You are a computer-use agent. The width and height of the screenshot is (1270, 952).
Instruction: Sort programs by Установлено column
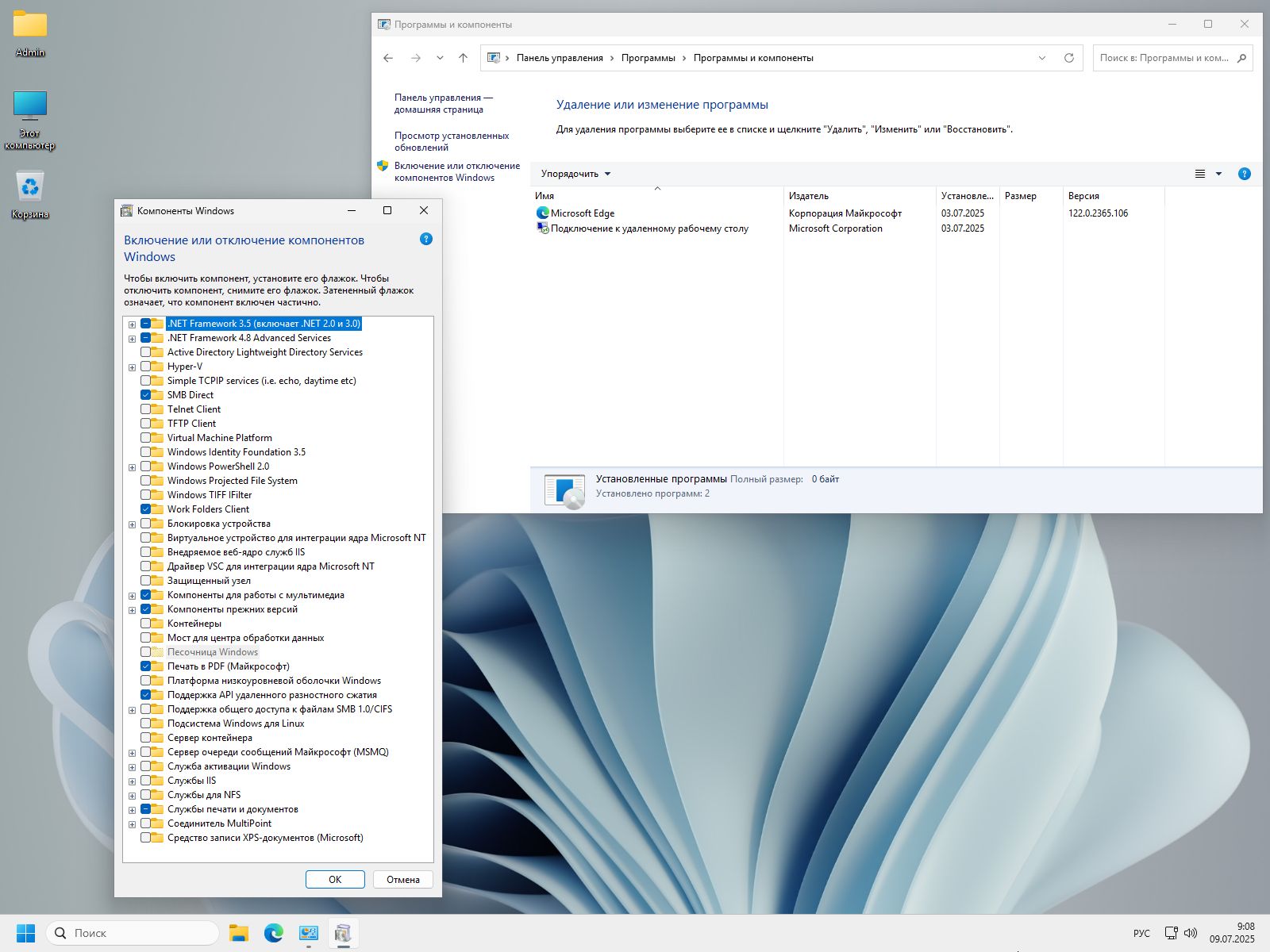point(968,196)
